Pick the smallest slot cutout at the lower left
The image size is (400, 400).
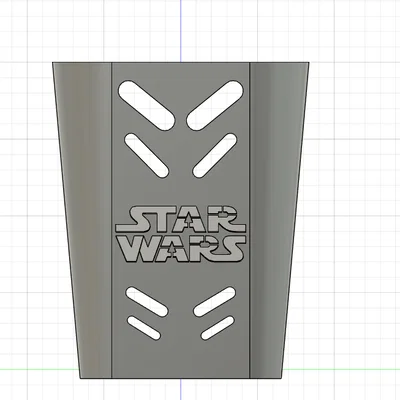click(x=144, y=328)
